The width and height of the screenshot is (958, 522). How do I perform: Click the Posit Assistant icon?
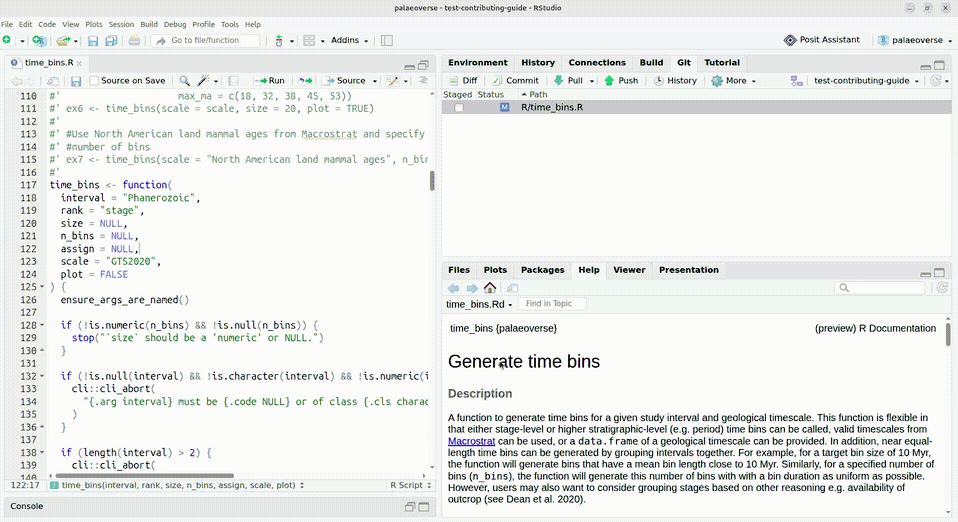(790, 40)
